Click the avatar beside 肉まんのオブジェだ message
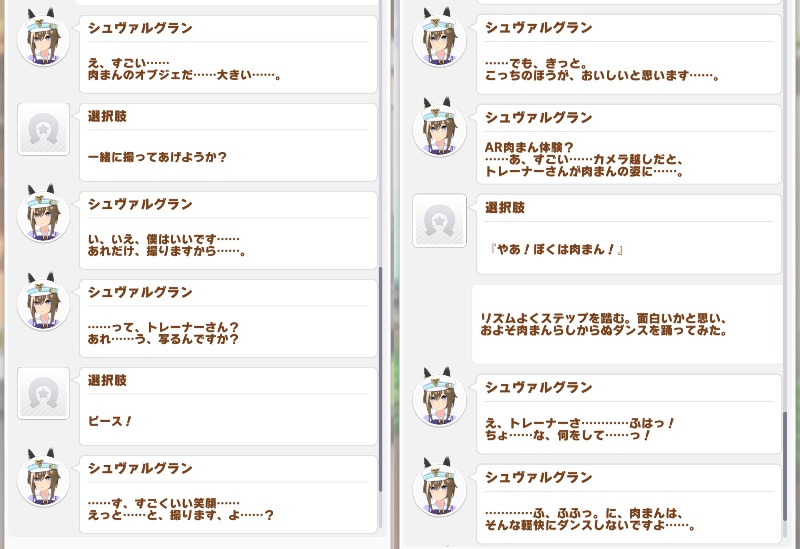800x549 pixels. pyautogui.click(x=43, y=38)
